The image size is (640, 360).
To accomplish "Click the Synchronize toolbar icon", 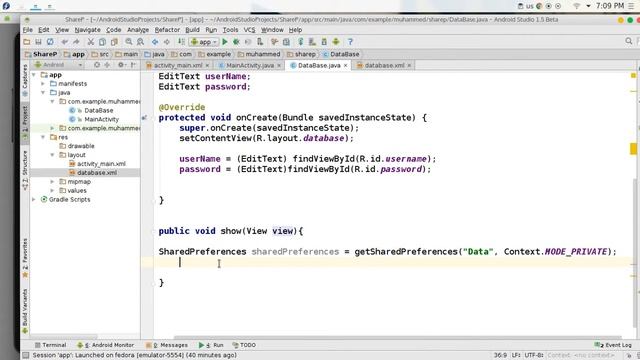I will point(50,42).
